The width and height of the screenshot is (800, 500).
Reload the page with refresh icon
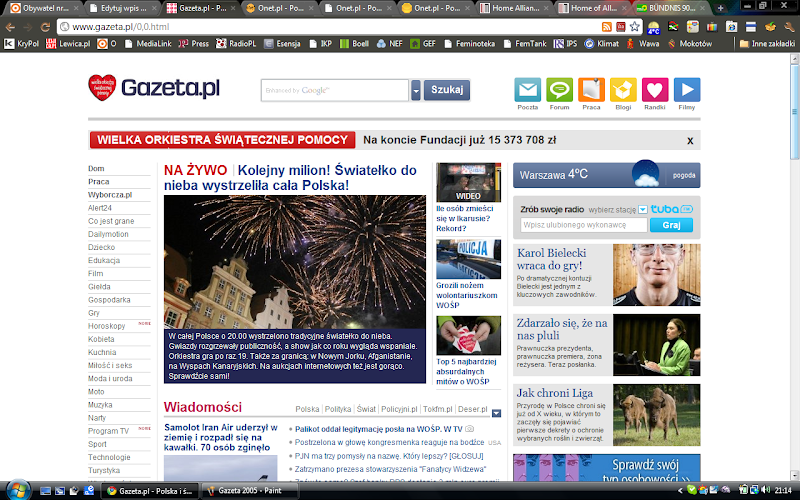[x=45, y=27]
